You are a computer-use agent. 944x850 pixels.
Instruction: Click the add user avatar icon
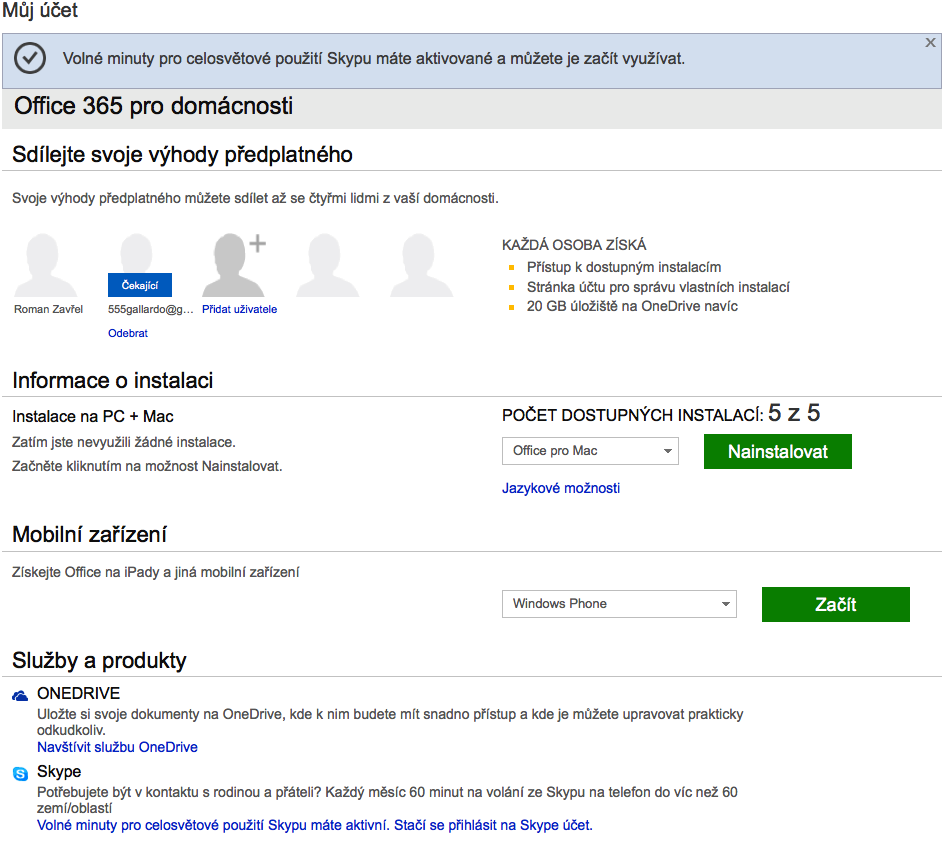pos(236,264)
